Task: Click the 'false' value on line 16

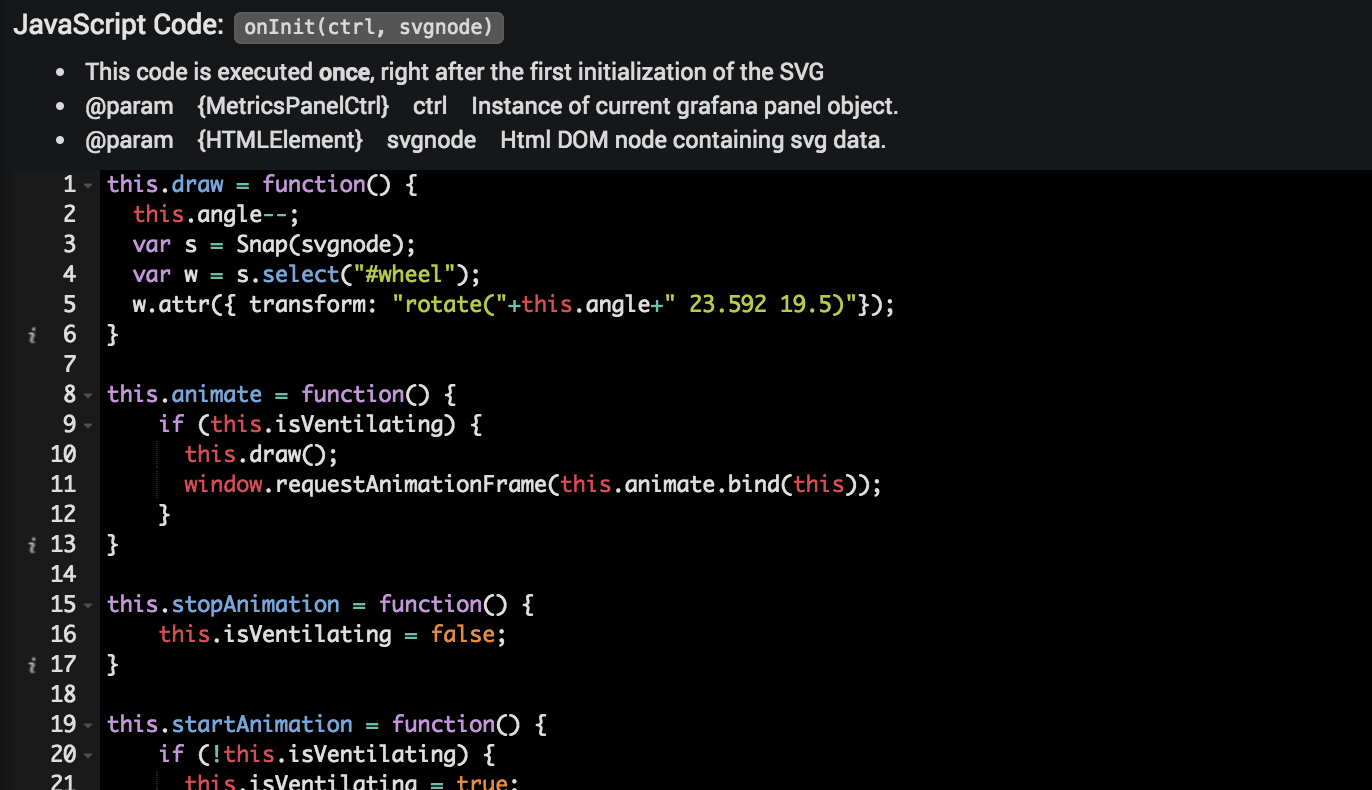Action: pos(464,634)
